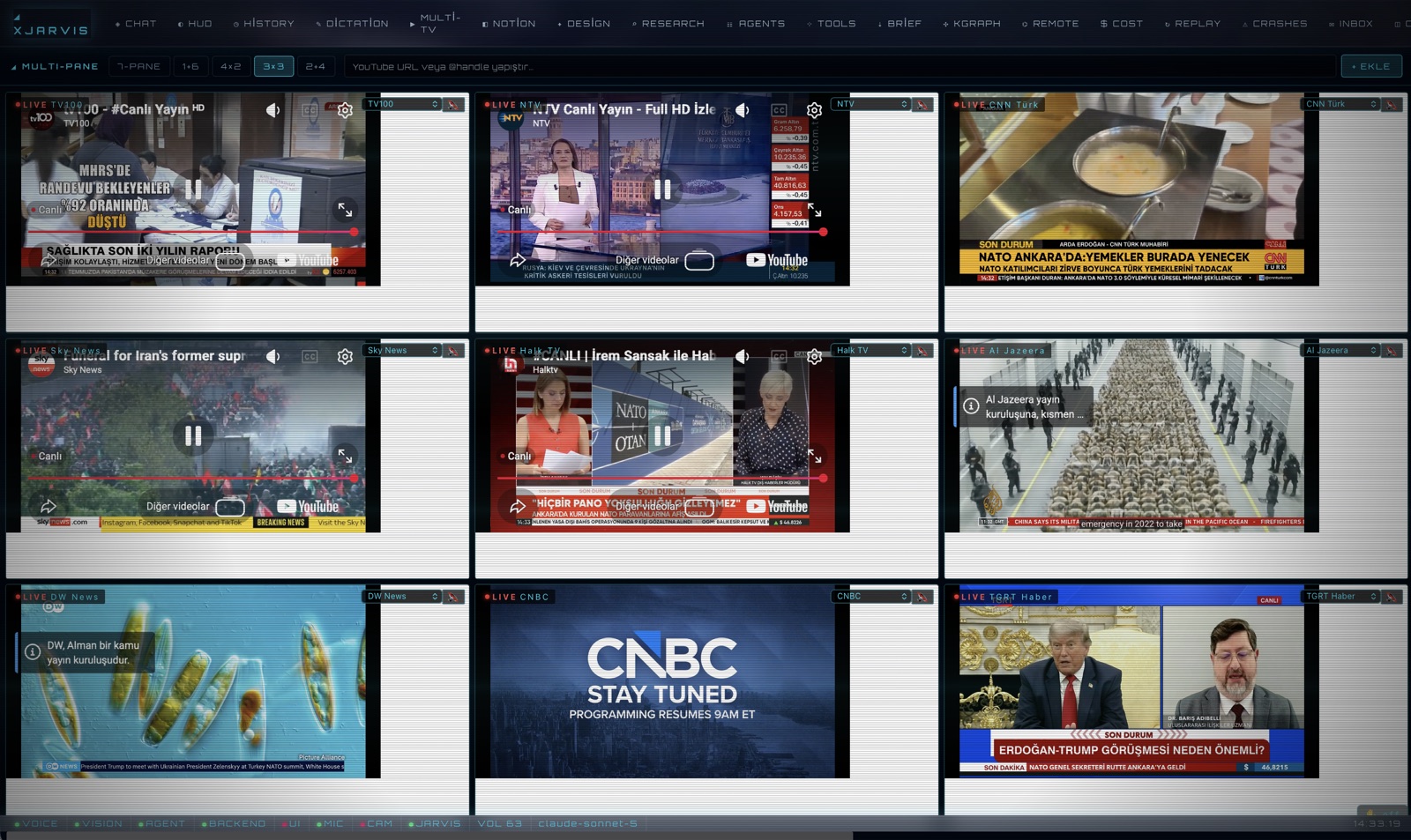Open the Halk TV channel dropdown
Screen dimensions: 1411x840
point(871,350)
